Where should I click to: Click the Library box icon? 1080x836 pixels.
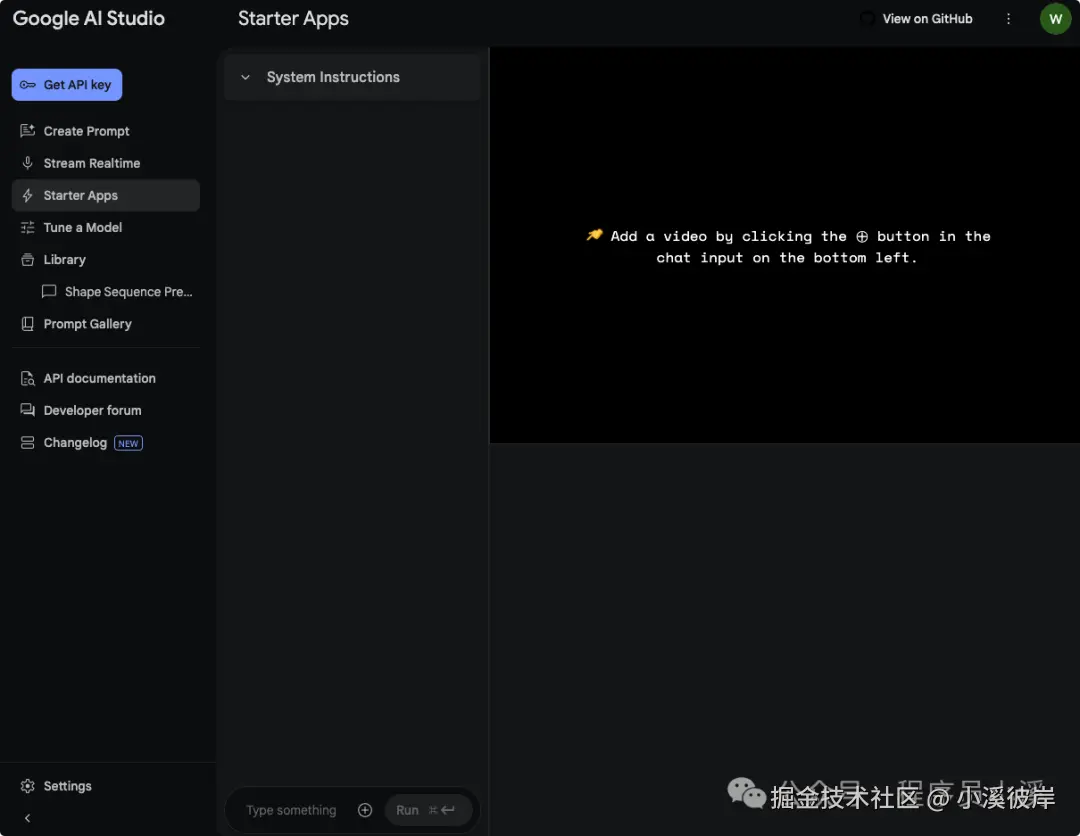click(28, 260)
